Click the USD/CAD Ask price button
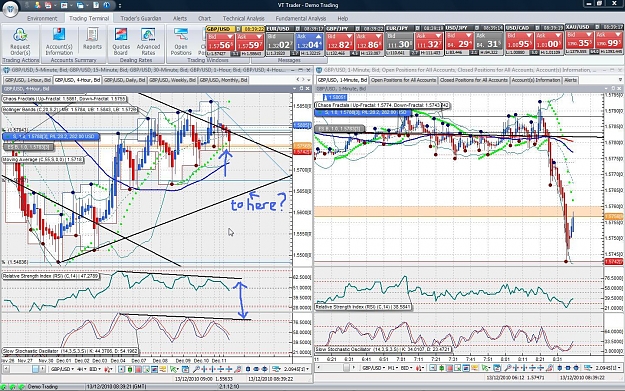The height and width of the screenshot is (391, 625). pos(548,41)
